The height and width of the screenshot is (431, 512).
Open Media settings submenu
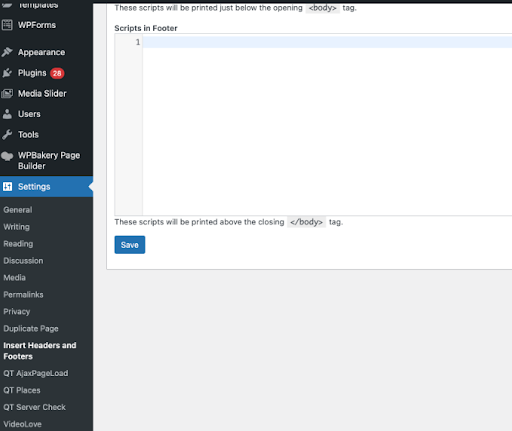[x=15, y=278]
